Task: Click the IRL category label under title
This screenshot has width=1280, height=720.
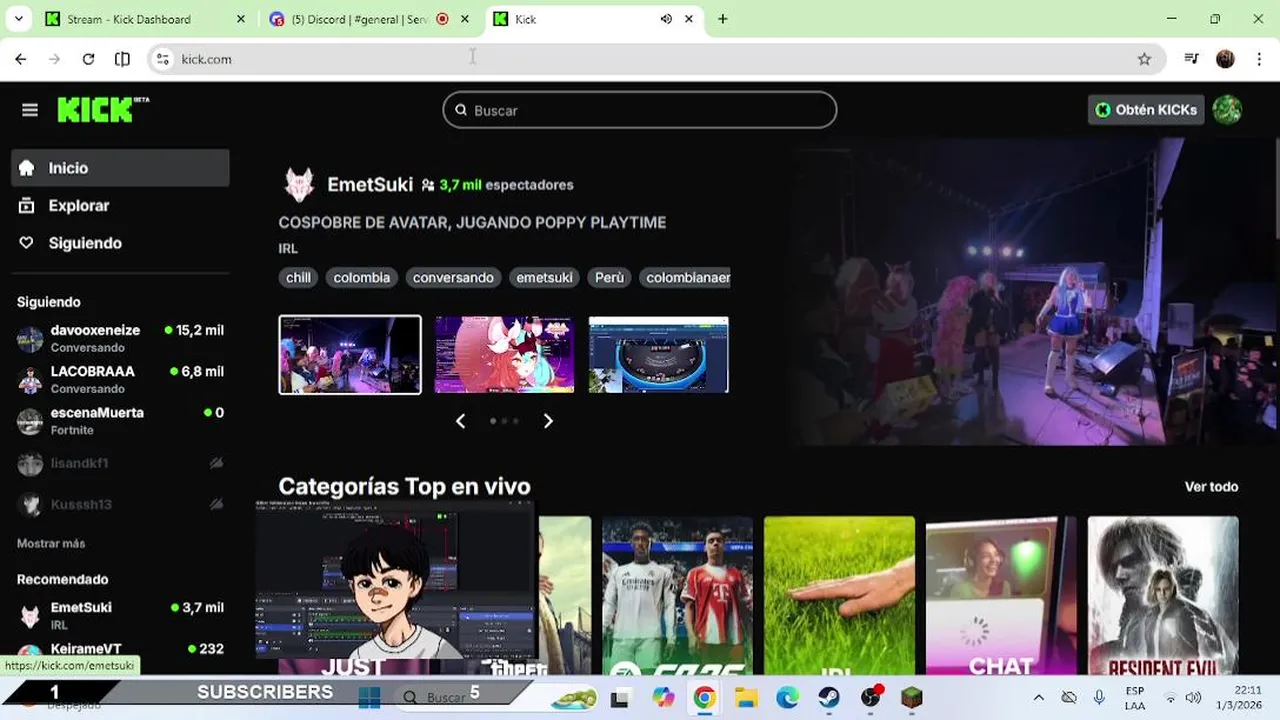Action: point(288,249)
